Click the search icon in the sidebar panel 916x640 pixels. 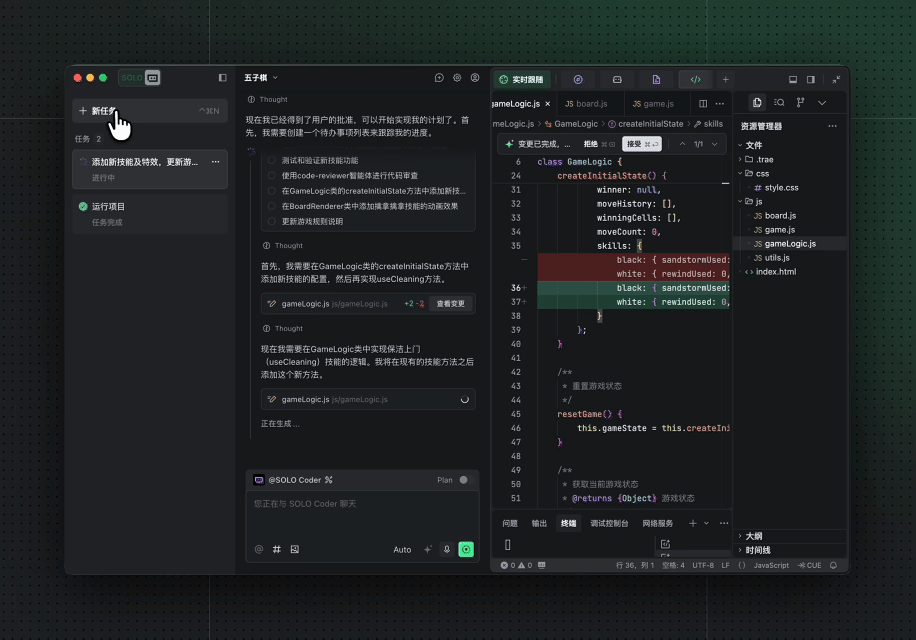point(779,103)
